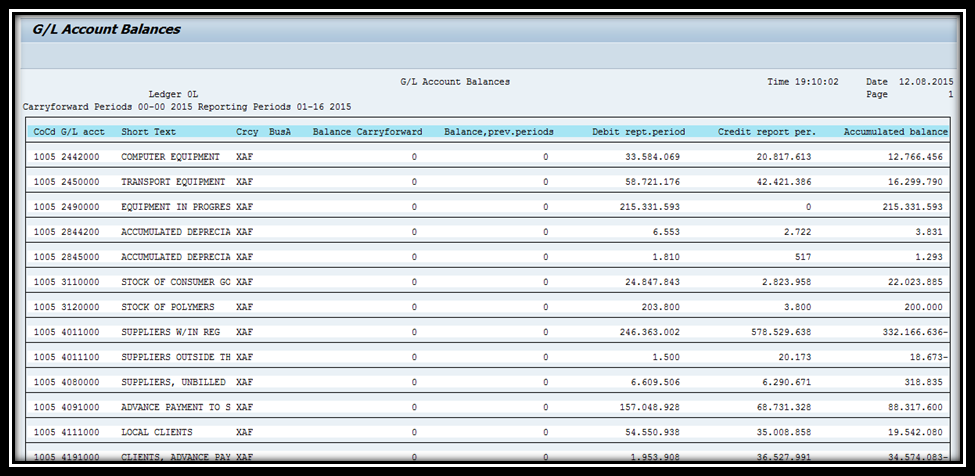Screen dimensions: 975x476
Task: Click the 'Short Text' column header
Action: 148,132
